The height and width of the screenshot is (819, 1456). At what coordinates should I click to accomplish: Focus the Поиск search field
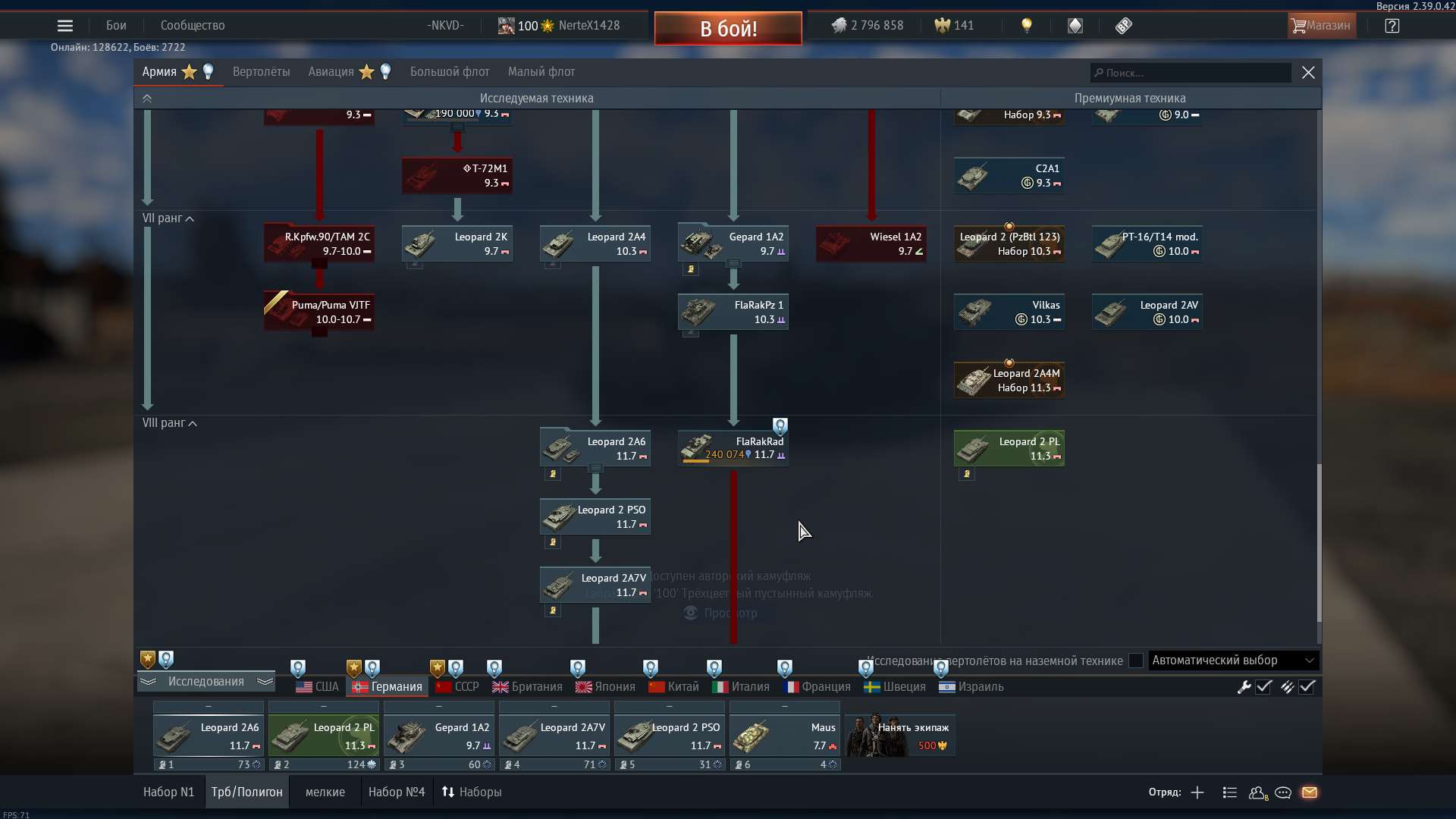tap(1191, 73)
